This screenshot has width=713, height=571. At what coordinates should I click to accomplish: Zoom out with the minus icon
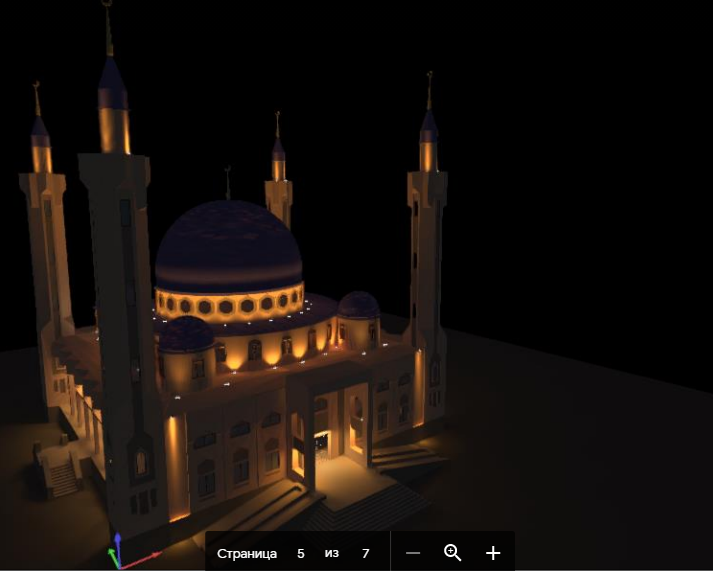pyautogui.click(x=413, y=553)
